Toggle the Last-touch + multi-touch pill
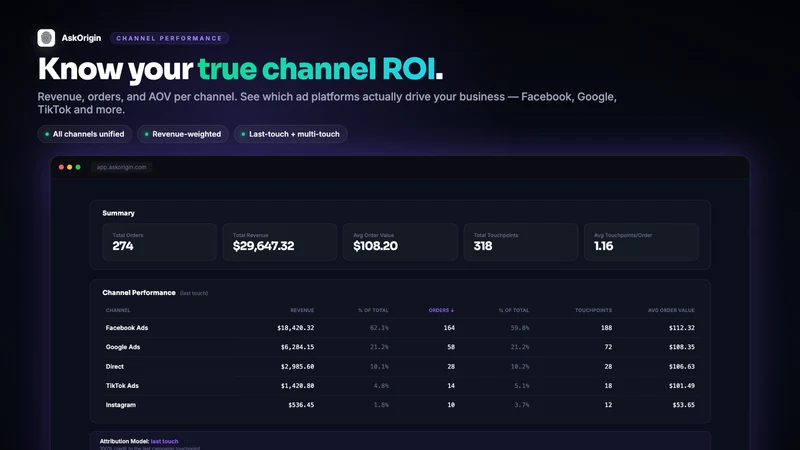The height and width of the screenshot is (450, 800). (x=290, y=134)
